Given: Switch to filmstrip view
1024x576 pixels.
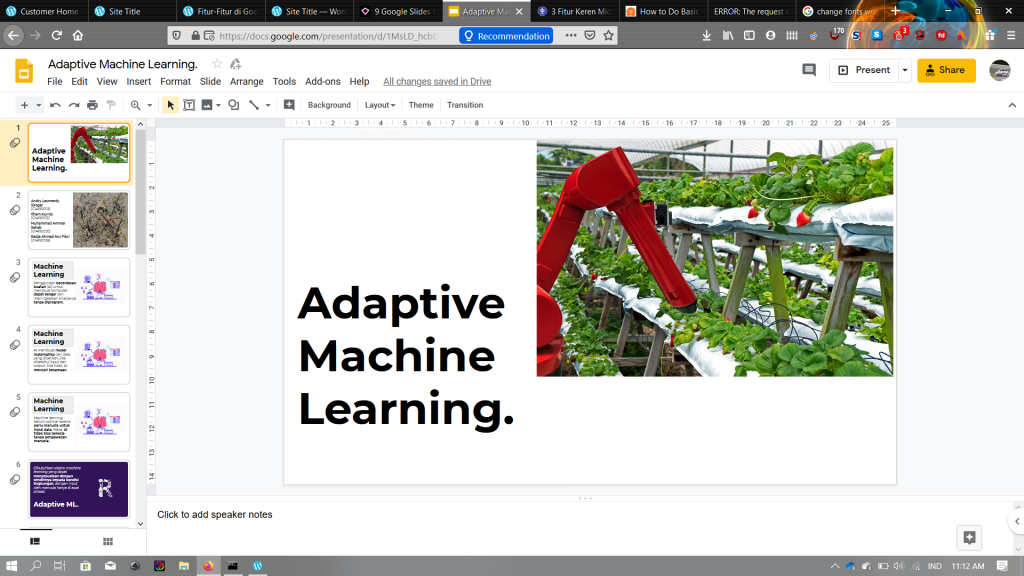Looking at the screenshot, I should [35, 541].
